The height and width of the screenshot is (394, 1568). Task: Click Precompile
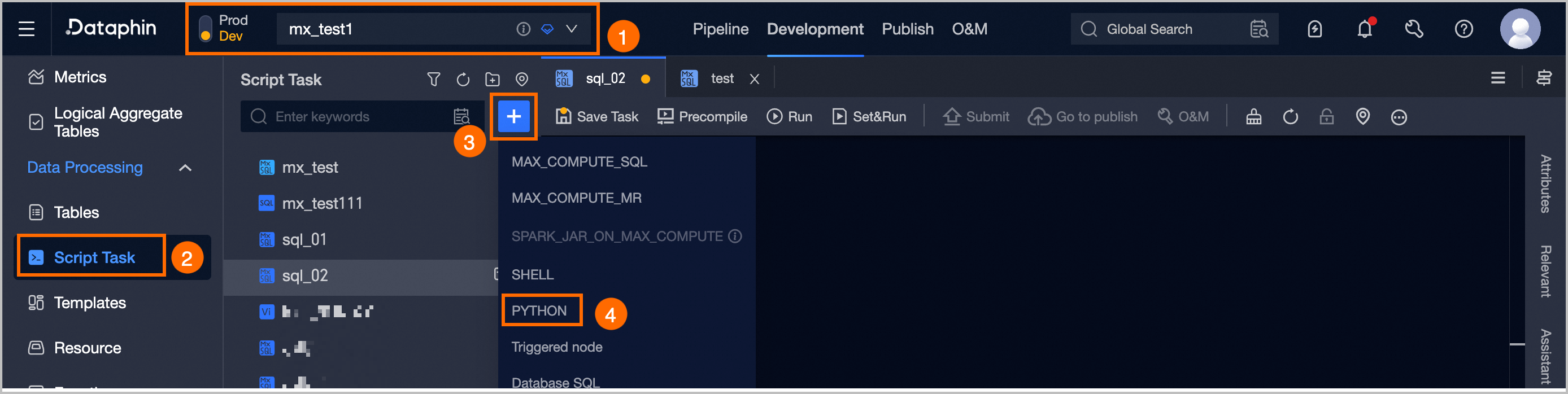[702, 116]
